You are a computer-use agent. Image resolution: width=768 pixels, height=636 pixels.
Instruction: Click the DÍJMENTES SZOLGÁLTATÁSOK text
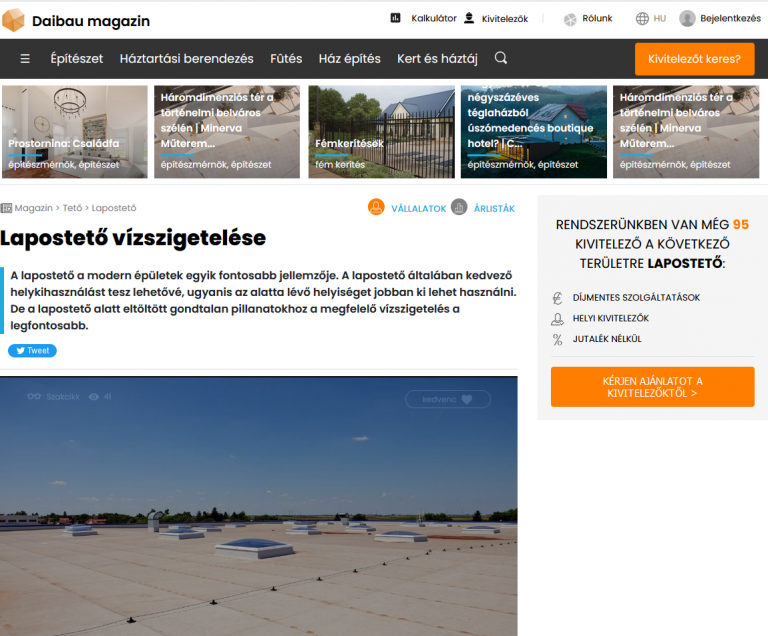(x=636, y=298)
